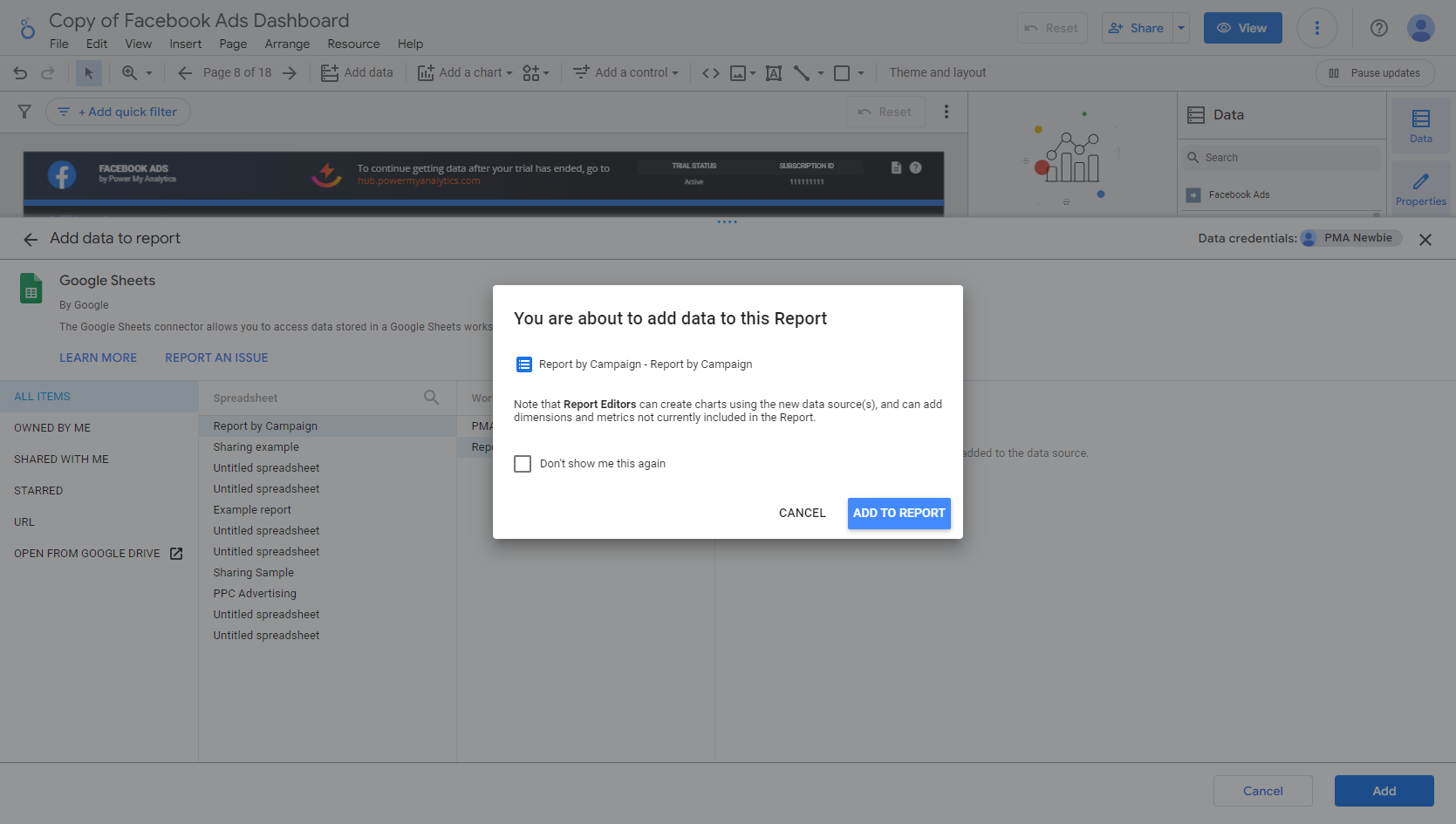Open the Arrange menu
Image resolution: width=1456 pixels, height=824 pixels.
pos(287,44)
